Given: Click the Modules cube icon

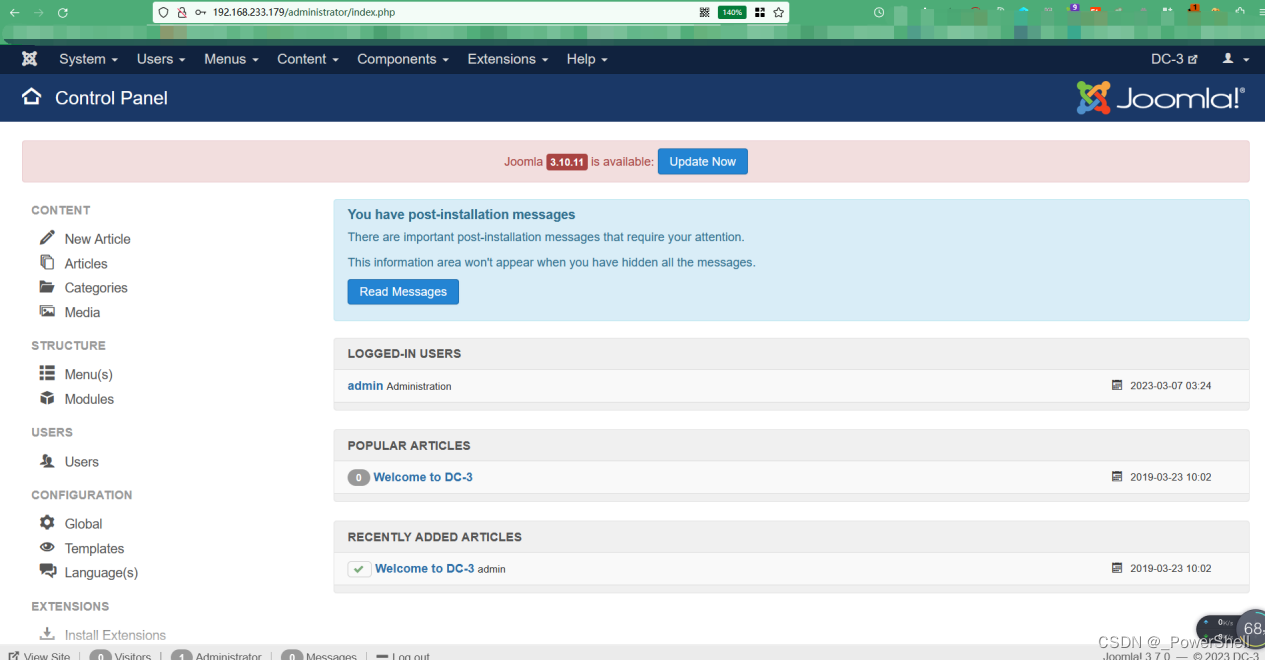Looking at the screenshot, I should [47, 398].
